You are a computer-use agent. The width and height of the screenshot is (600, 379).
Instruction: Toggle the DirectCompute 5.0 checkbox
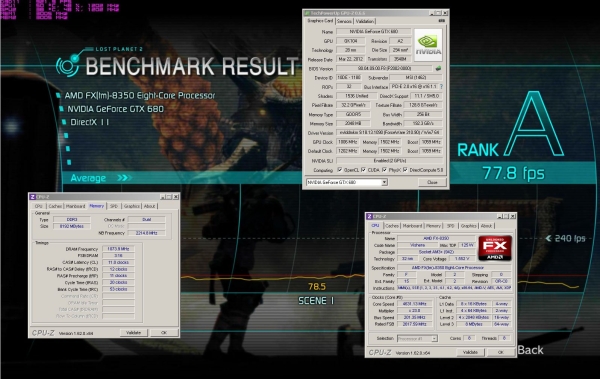click(405, 170)
